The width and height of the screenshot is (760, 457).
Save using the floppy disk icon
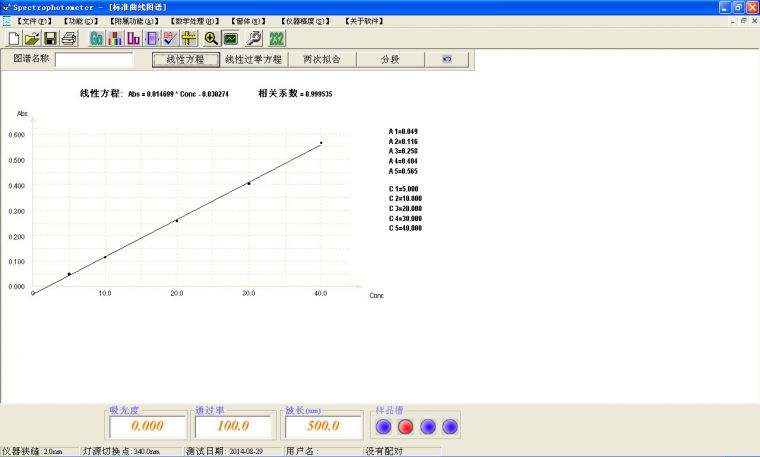tap(50, 39)
